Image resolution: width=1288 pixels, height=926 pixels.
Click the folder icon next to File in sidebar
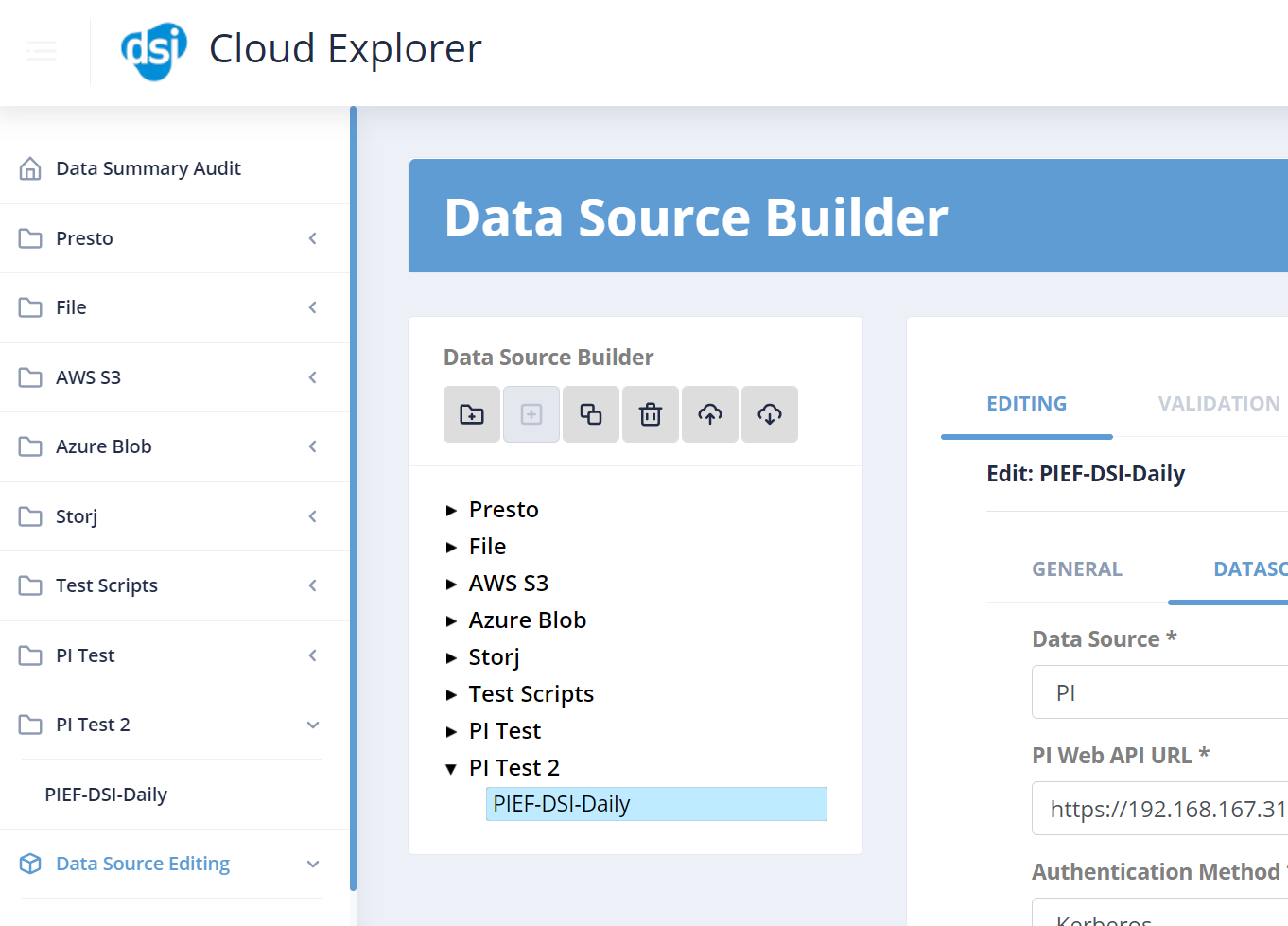pyautogui.click(x=30, y=307)
